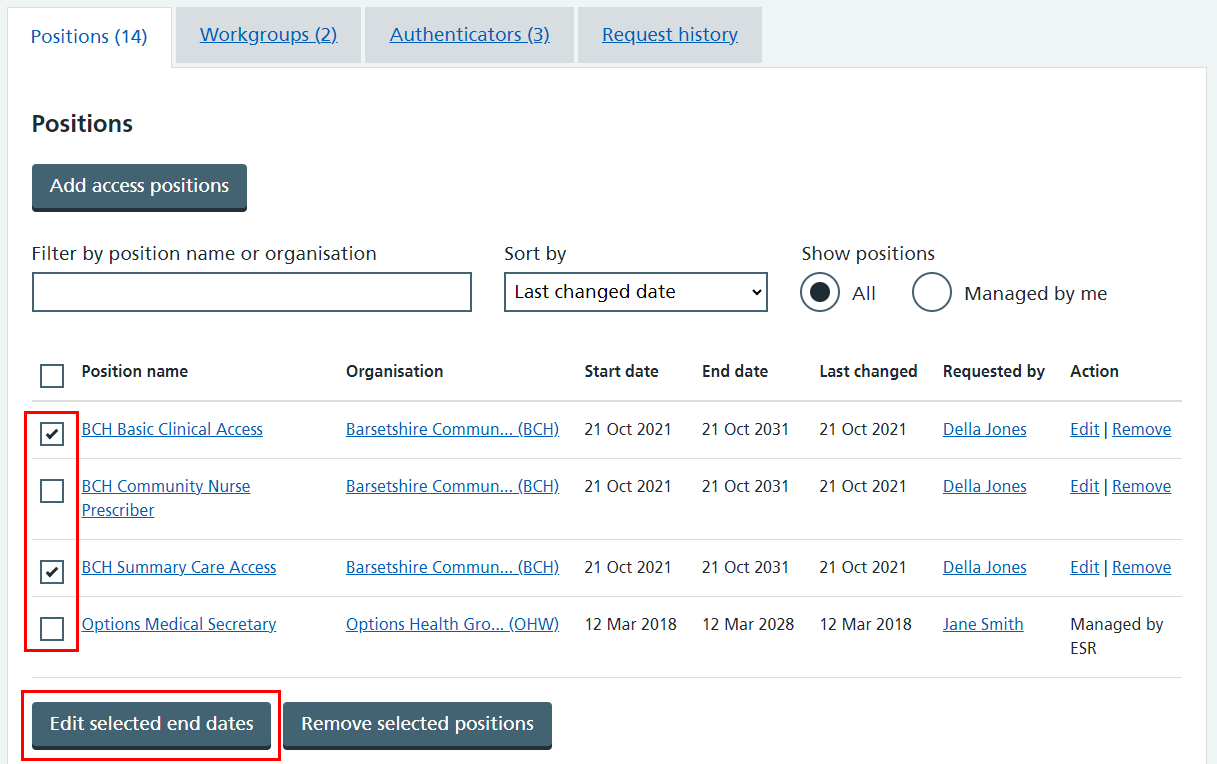Open organisation link for BCH Summary Care Access

452,567
